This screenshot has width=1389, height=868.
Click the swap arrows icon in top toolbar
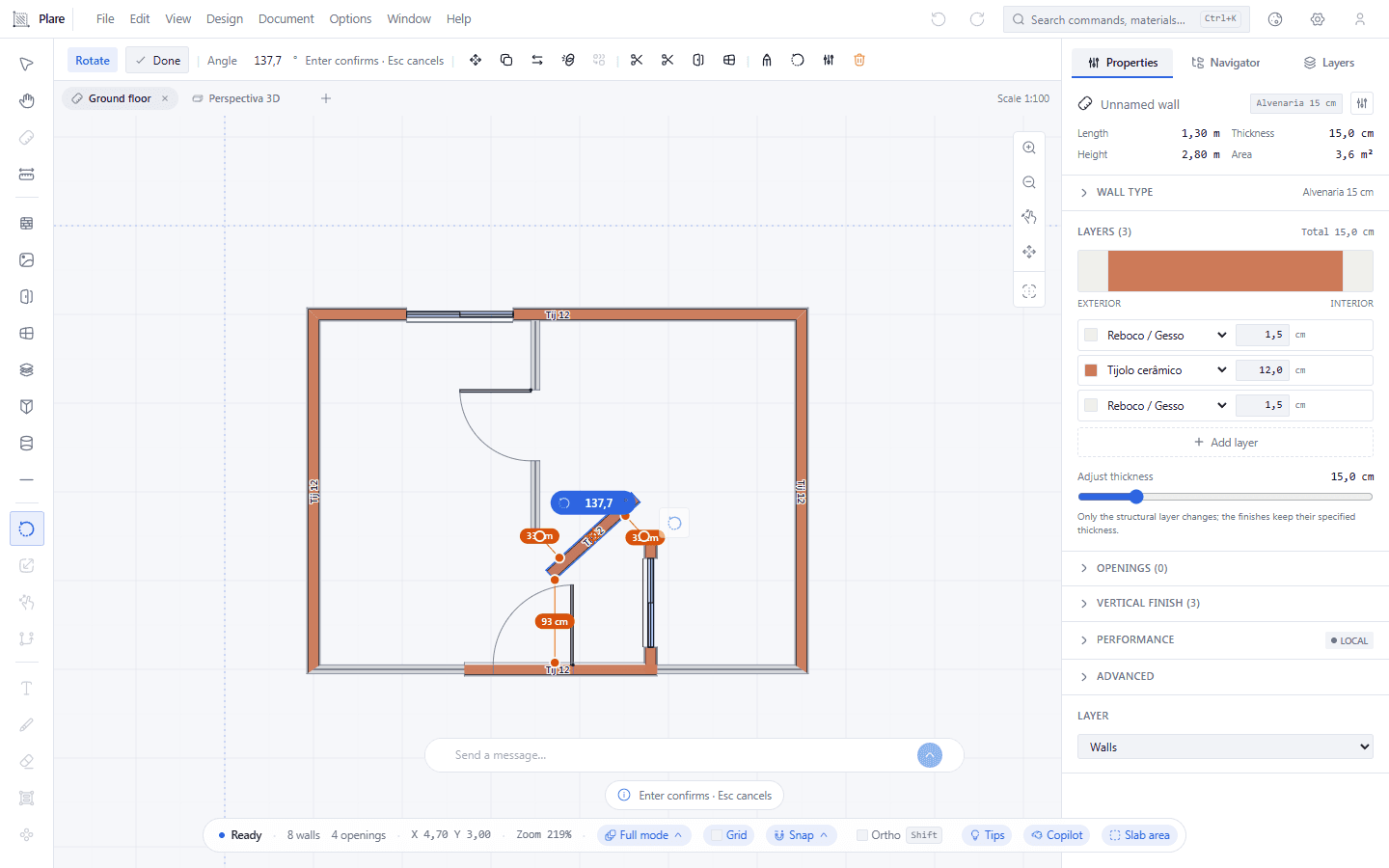[537, 60]
